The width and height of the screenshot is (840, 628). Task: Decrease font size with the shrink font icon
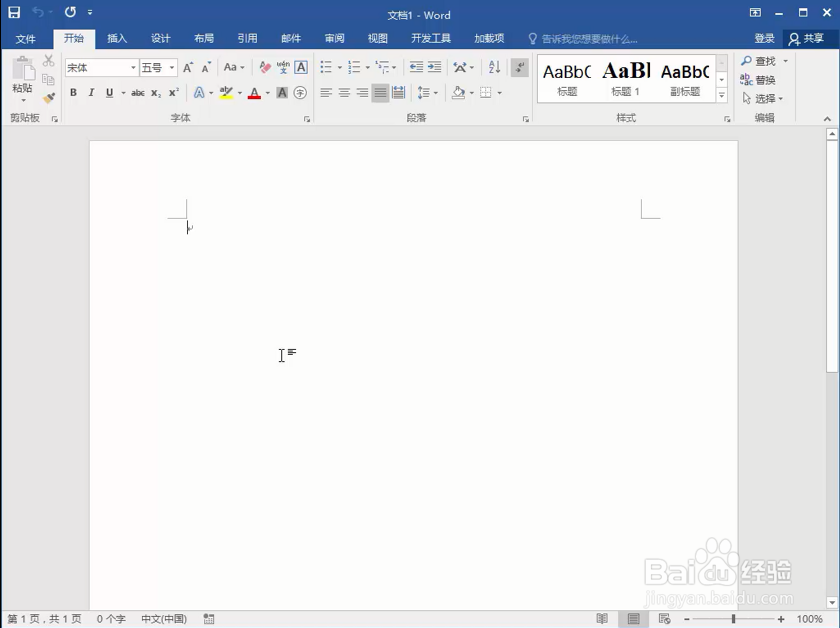pos(206,68)
